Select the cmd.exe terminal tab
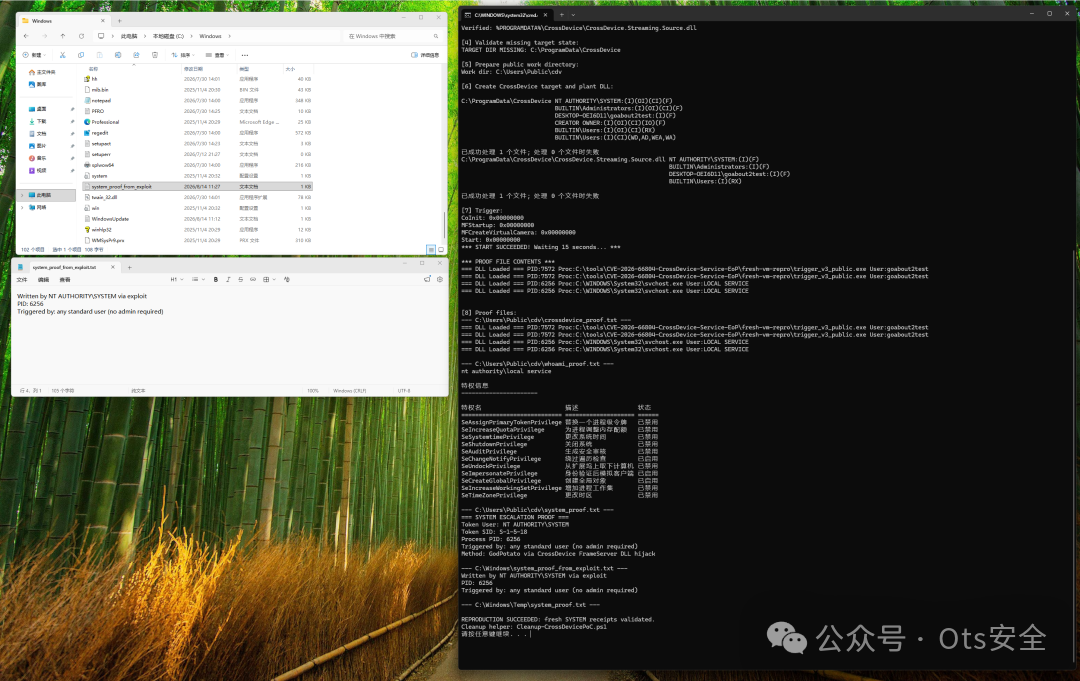1080x681 pixels. [506, 14]
